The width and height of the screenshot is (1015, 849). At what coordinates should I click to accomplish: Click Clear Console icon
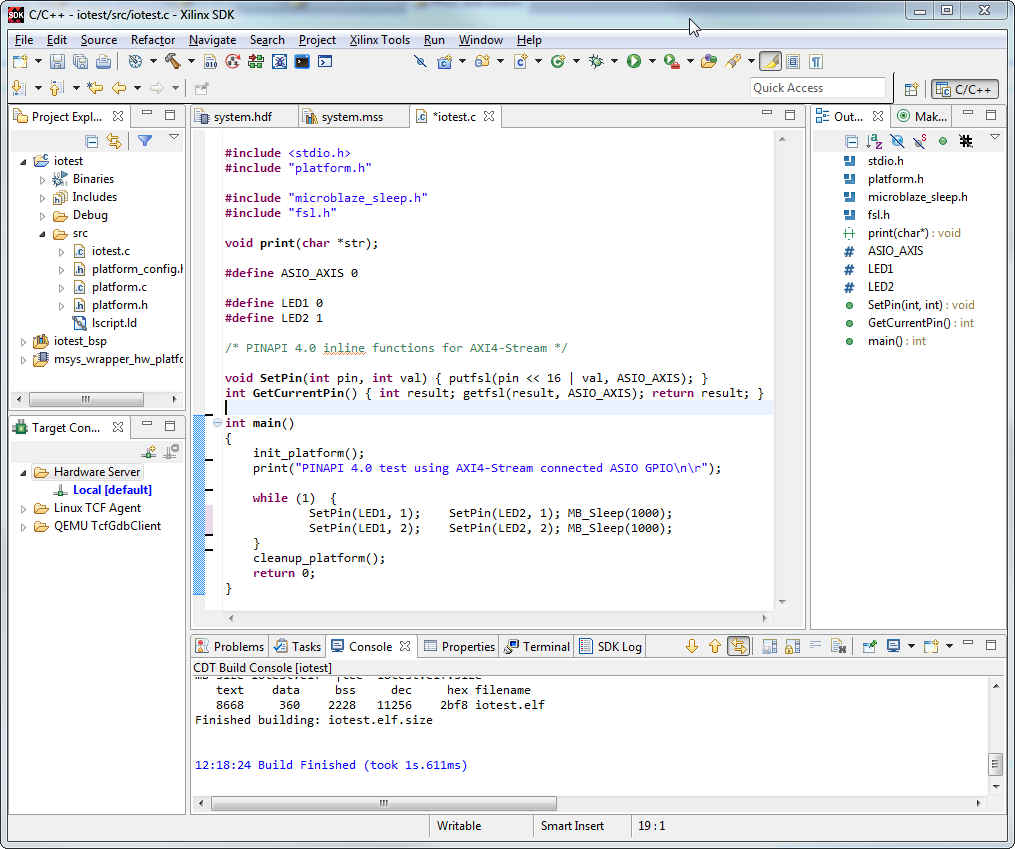(838, 646)
